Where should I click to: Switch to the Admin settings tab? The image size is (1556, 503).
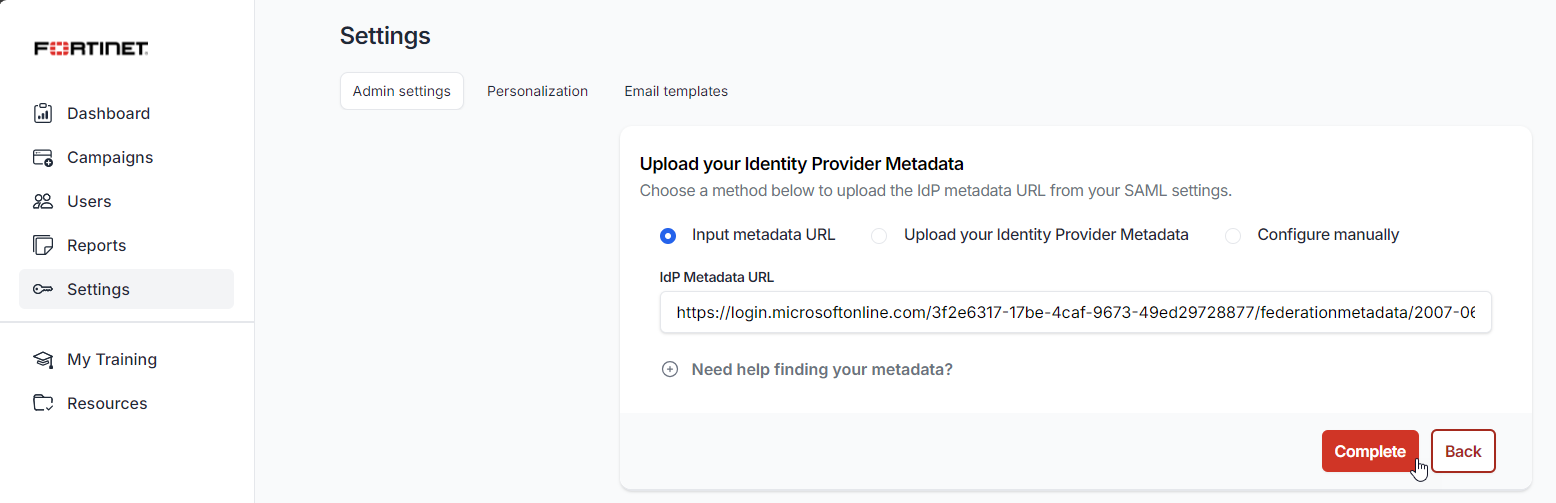pos(402,91)
